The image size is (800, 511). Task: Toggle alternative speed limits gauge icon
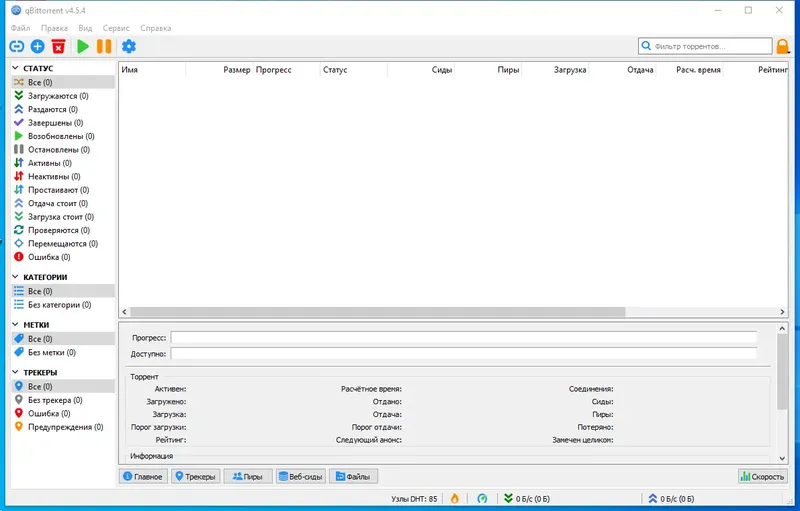tap(482, 498)
